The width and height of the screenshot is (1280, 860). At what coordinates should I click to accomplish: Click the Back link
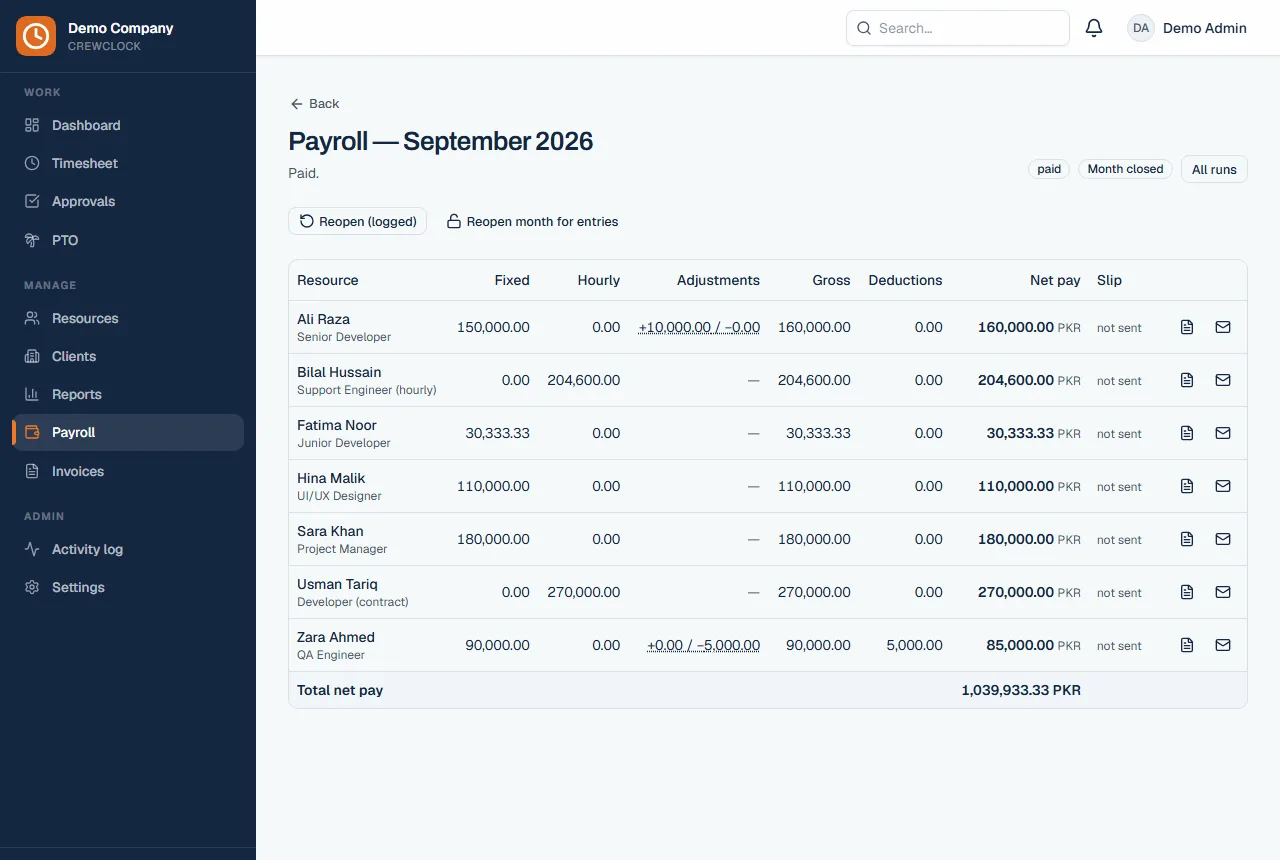(314, 104)
